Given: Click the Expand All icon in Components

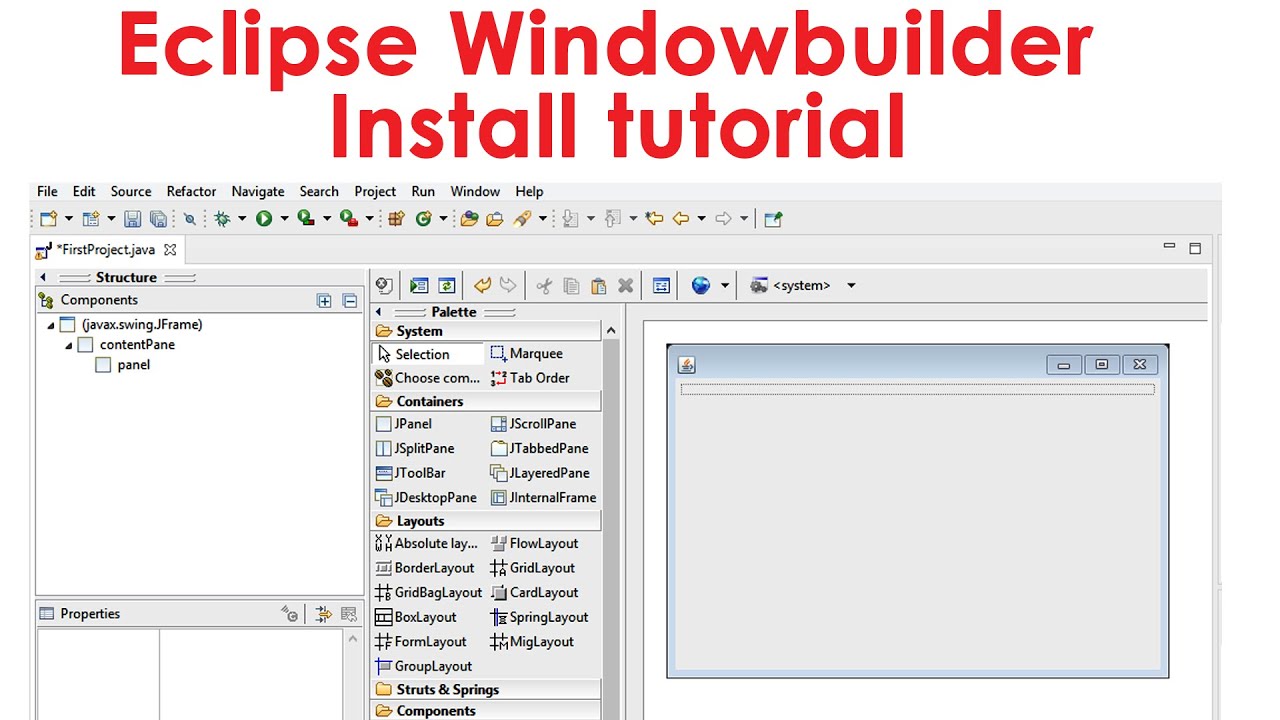Looking at the screenshot, I should [324, 300].
